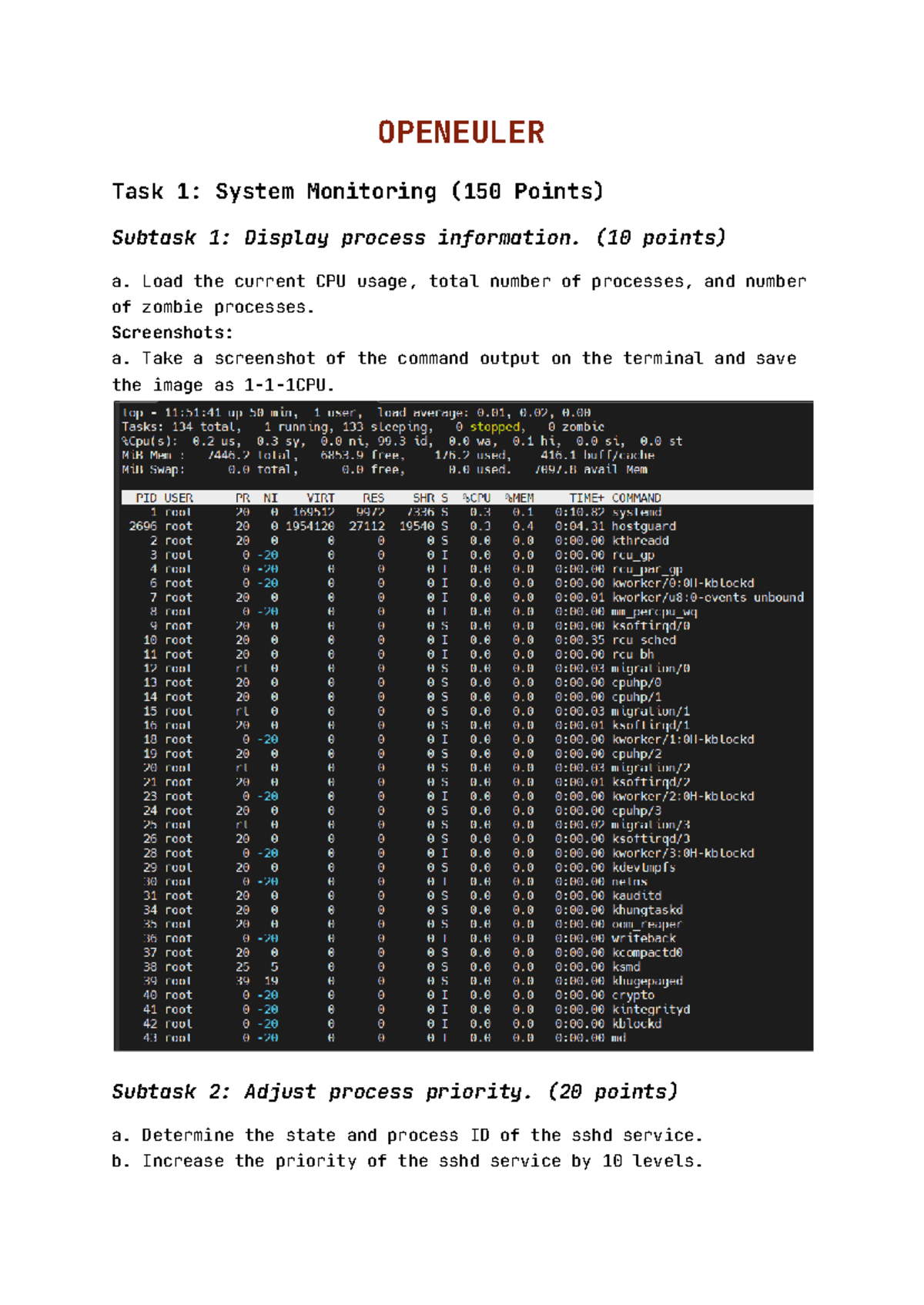The image size is (924, 1305).
Task: Click the 'kworker/3:0H-kblockd' process name
Action: pos(683,854)
